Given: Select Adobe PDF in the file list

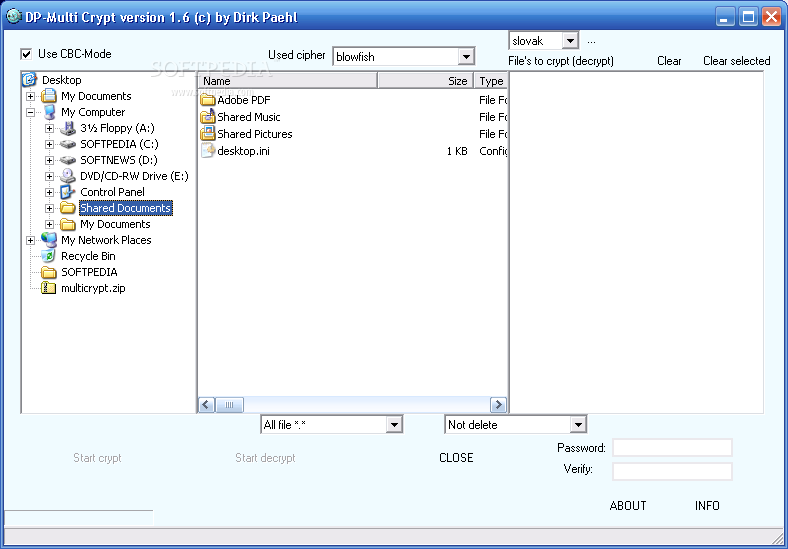Looking at the screenshot, I should tap(244, 100).
